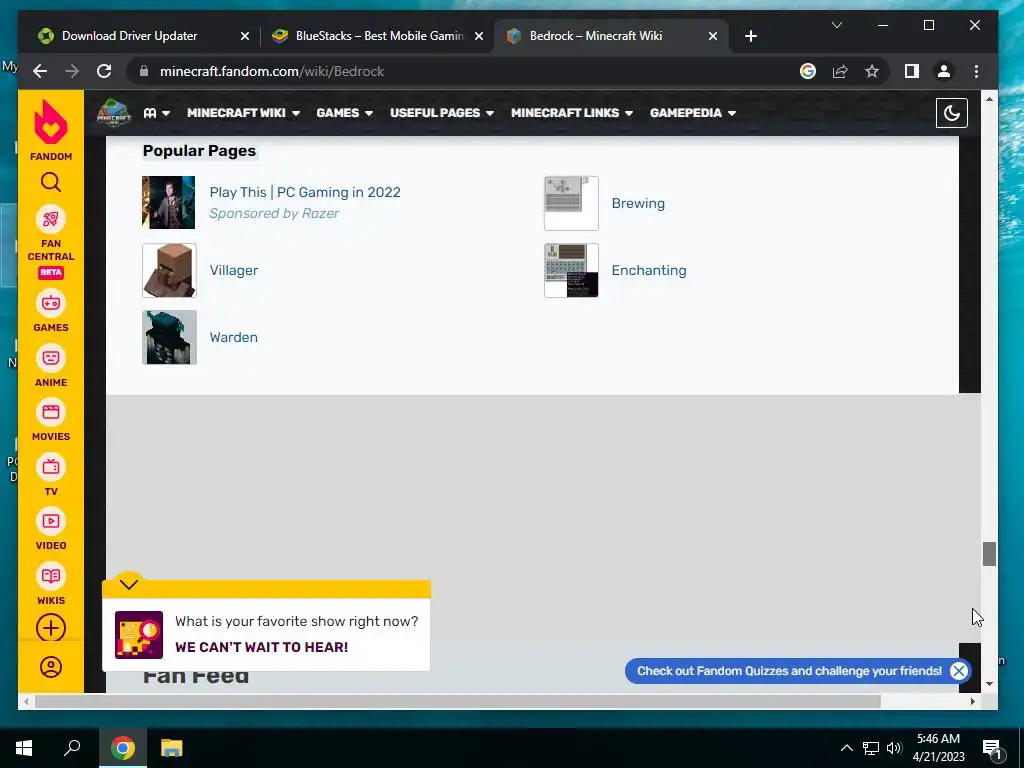
Task: Click the Minecraft Wiki logo
Action: (x=114, y=113)
